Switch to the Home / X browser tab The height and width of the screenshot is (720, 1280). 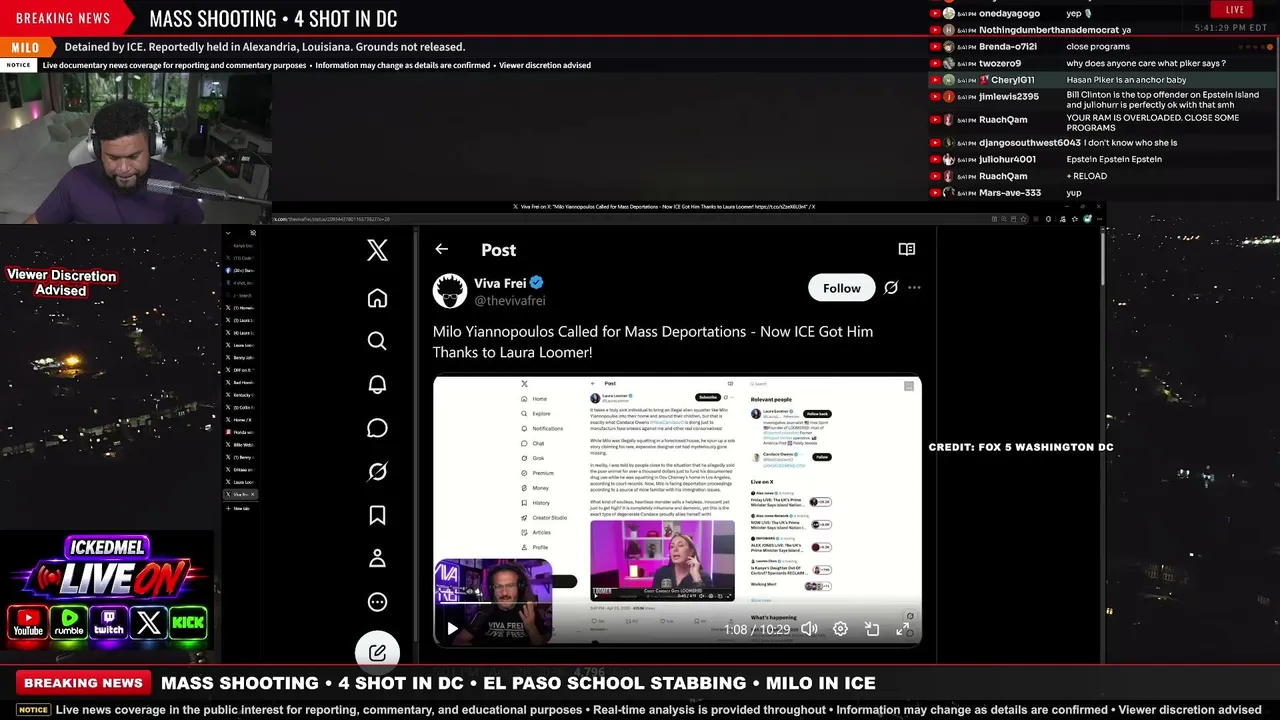coord(241,419)
